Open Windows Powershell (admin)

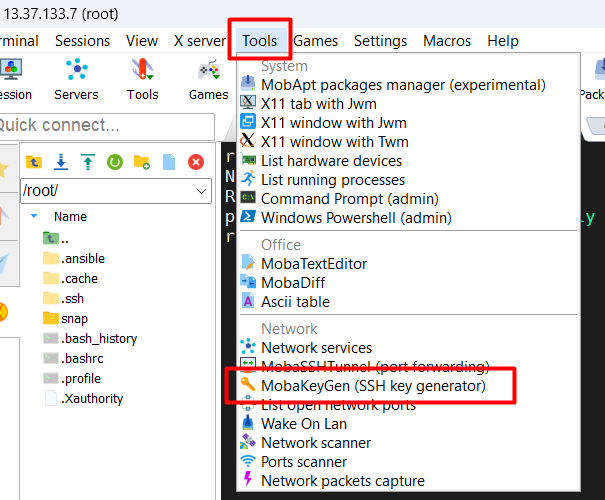409,218
